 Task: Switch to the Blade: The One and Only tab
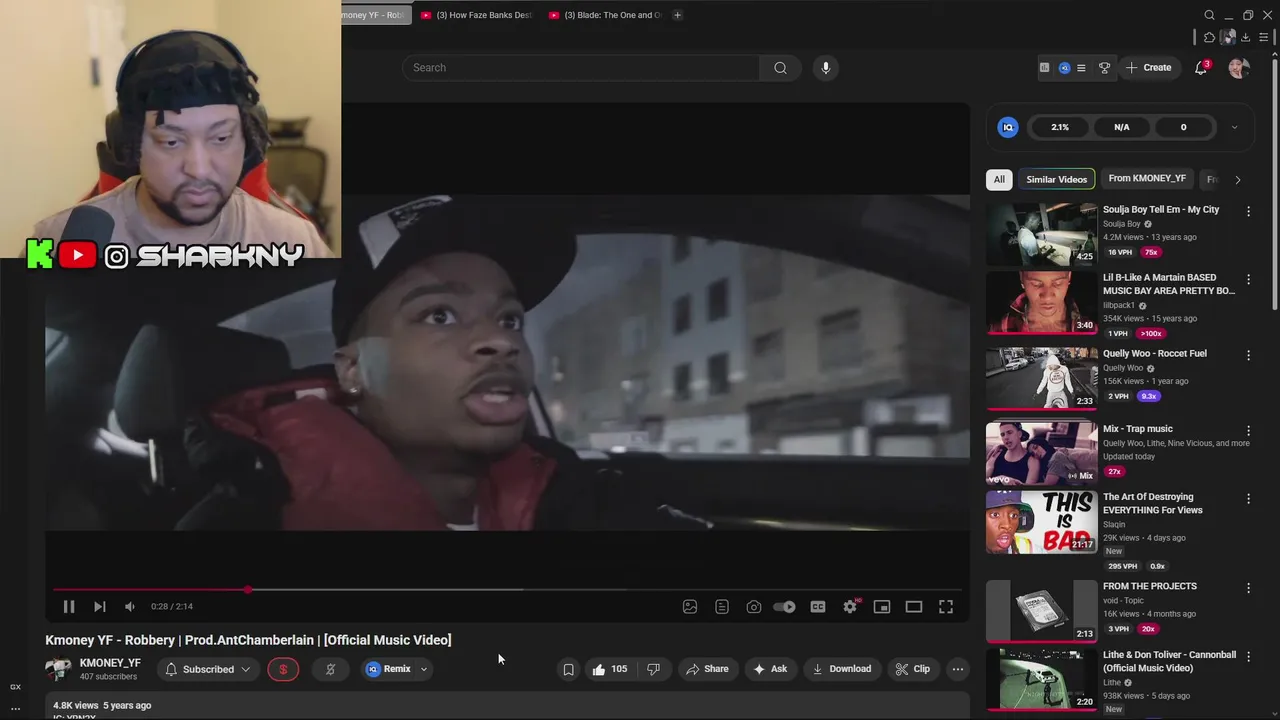pyautogui.click(x=606, y=15)
